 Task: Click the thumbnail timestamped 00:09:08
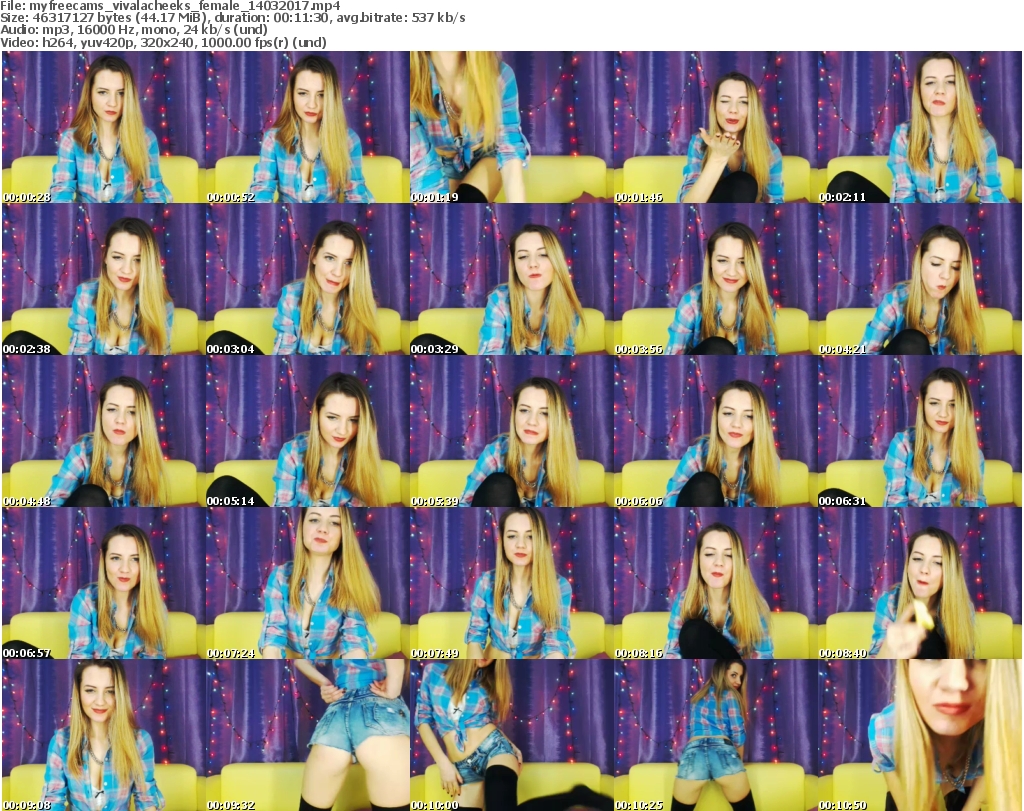[104, 735]
